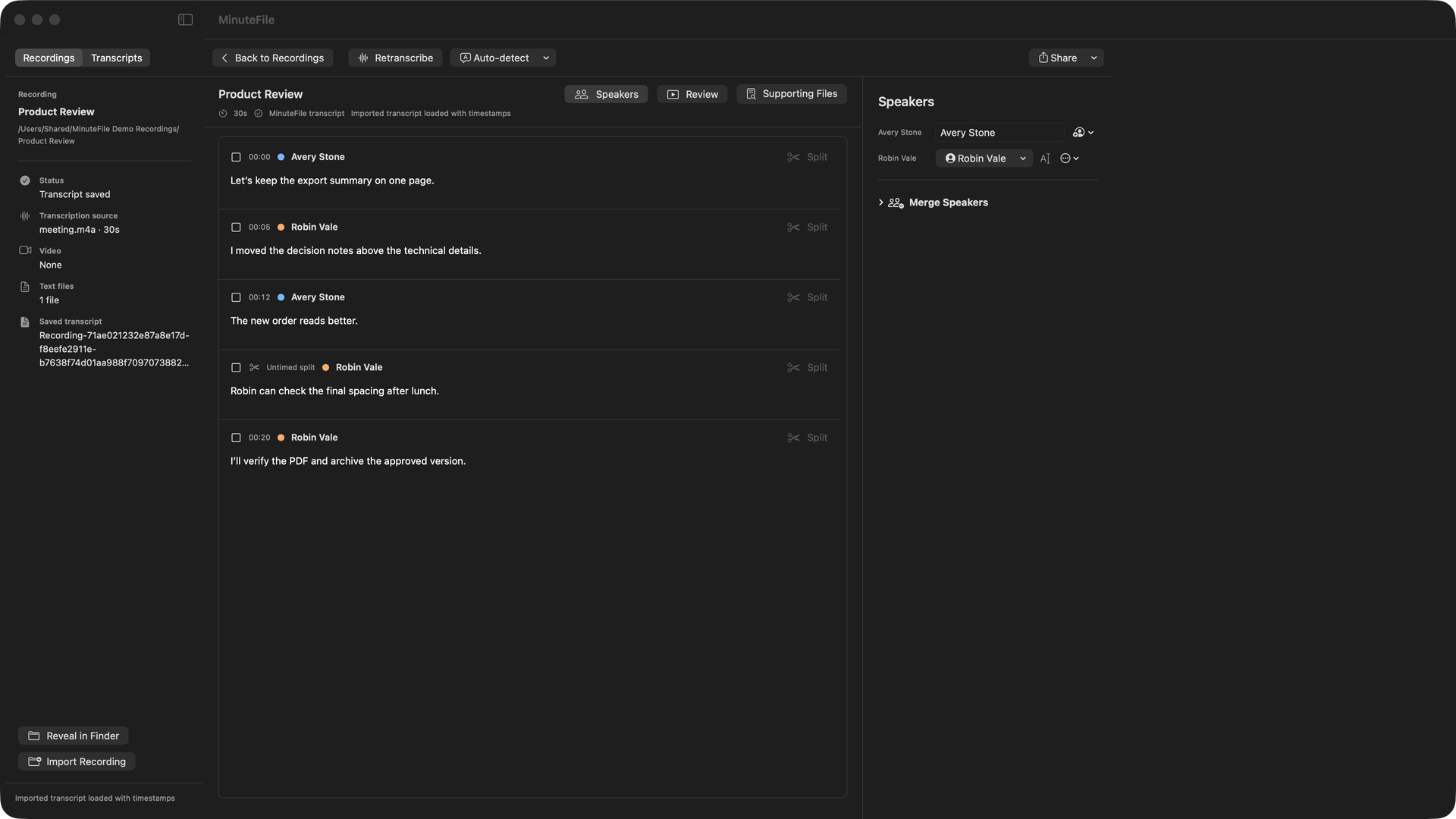Reveal the recording in Finder
Screen dimensions: 1456x819
[x=74, y=736]
